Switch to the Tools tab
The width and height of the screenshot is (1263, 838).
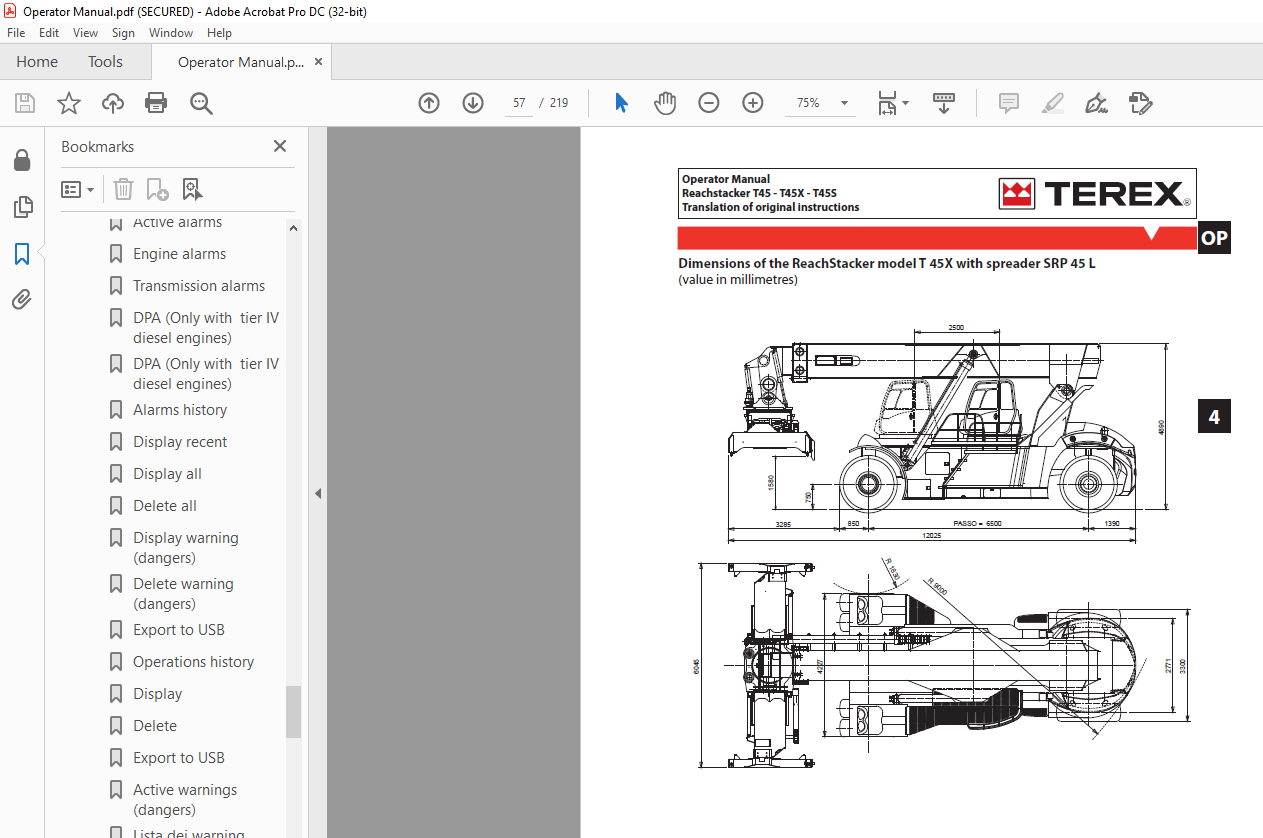click(105, 62)
